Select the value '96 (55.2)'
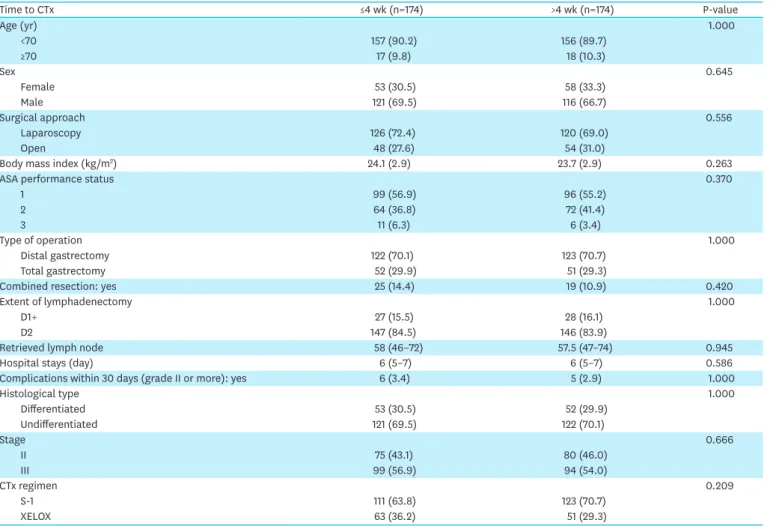 [585, 194]
